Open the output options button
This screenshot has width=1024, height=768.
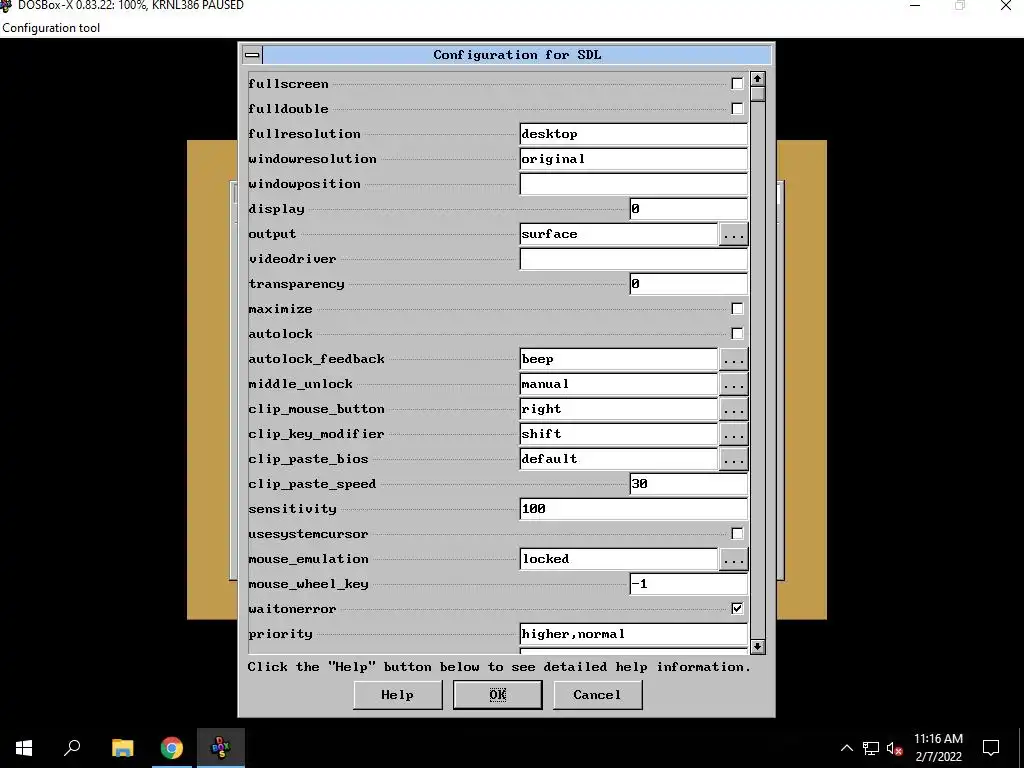pos(733,234)
